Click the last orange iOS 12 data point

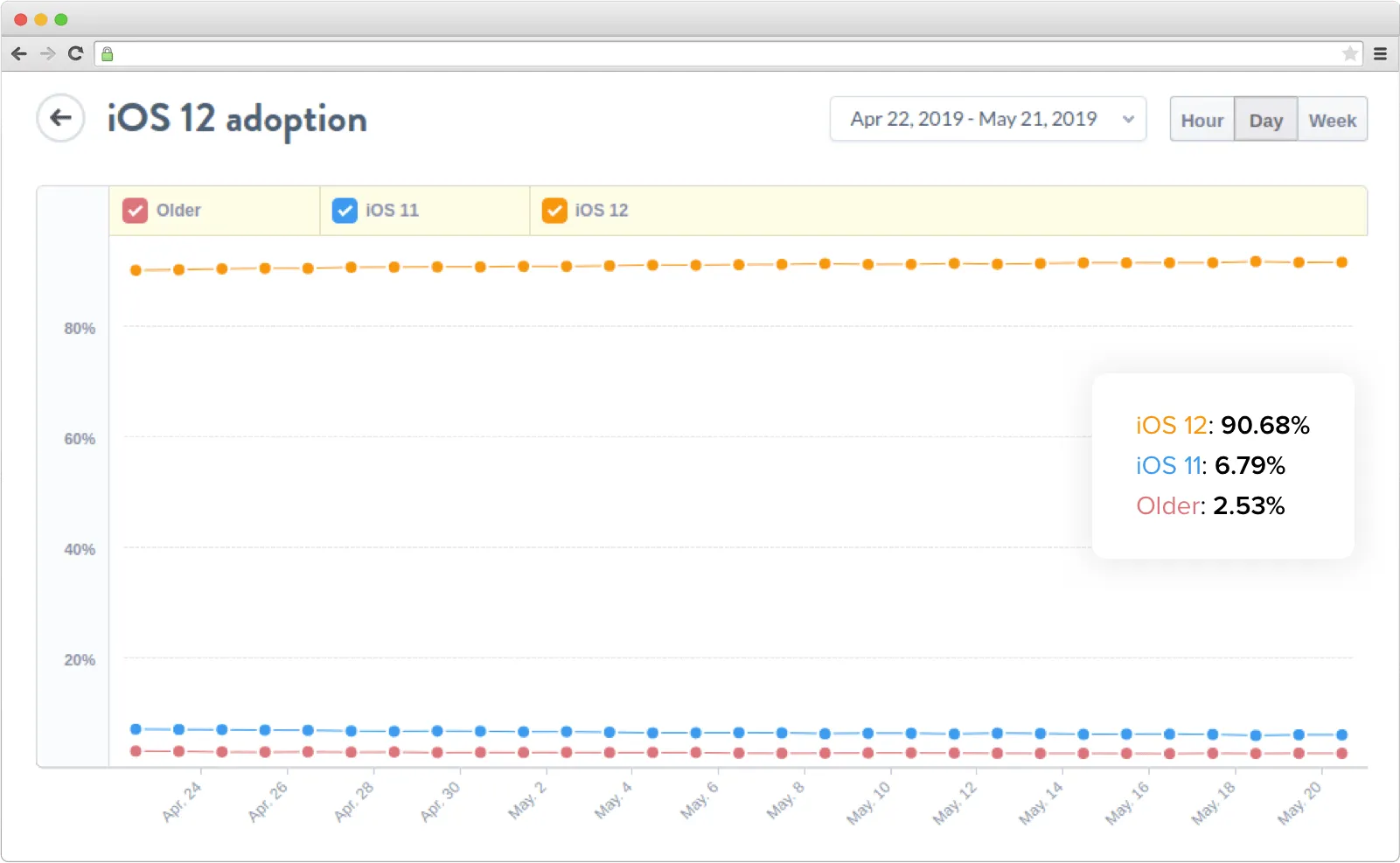click(1341, 262)
